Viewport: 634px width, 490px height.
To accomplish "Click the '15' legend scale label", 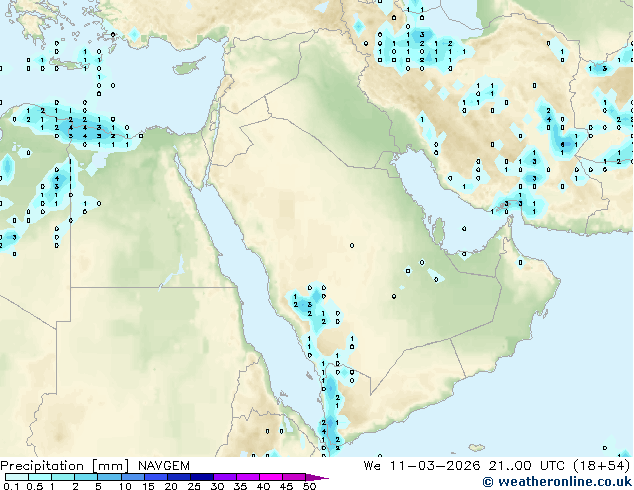I will point(148,486).
